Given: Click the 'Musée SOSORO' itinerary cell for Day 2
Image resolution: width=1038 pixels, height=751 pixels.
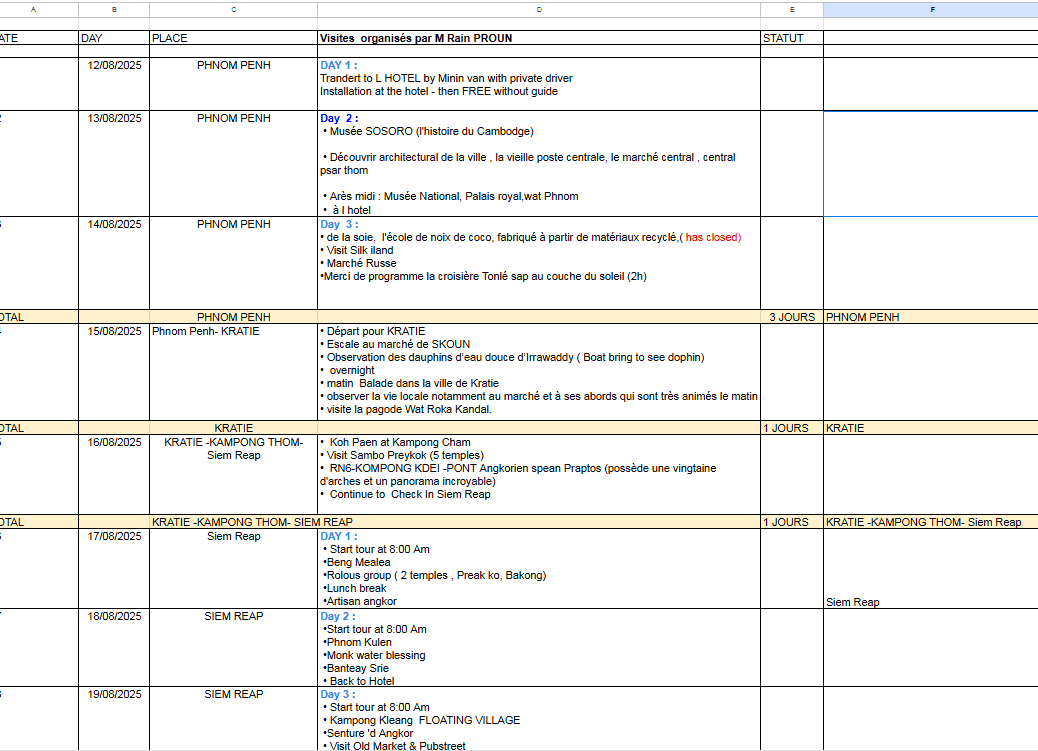Looking at the screenshot, I should pos(539,164).
